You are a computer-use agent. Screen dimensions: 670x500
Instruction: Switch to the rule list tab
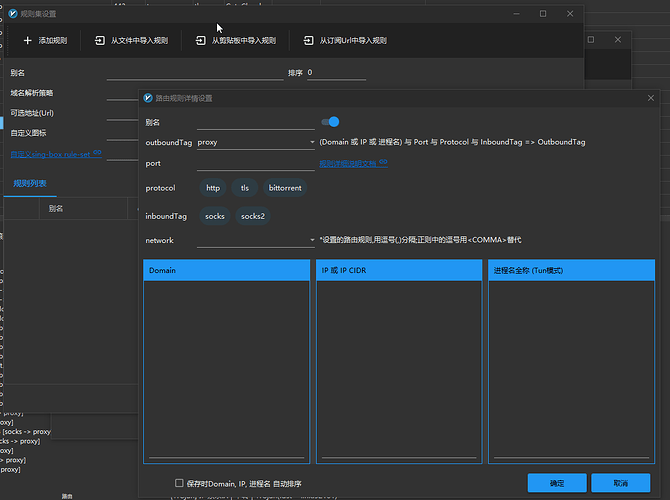click(x=30, y=184)
